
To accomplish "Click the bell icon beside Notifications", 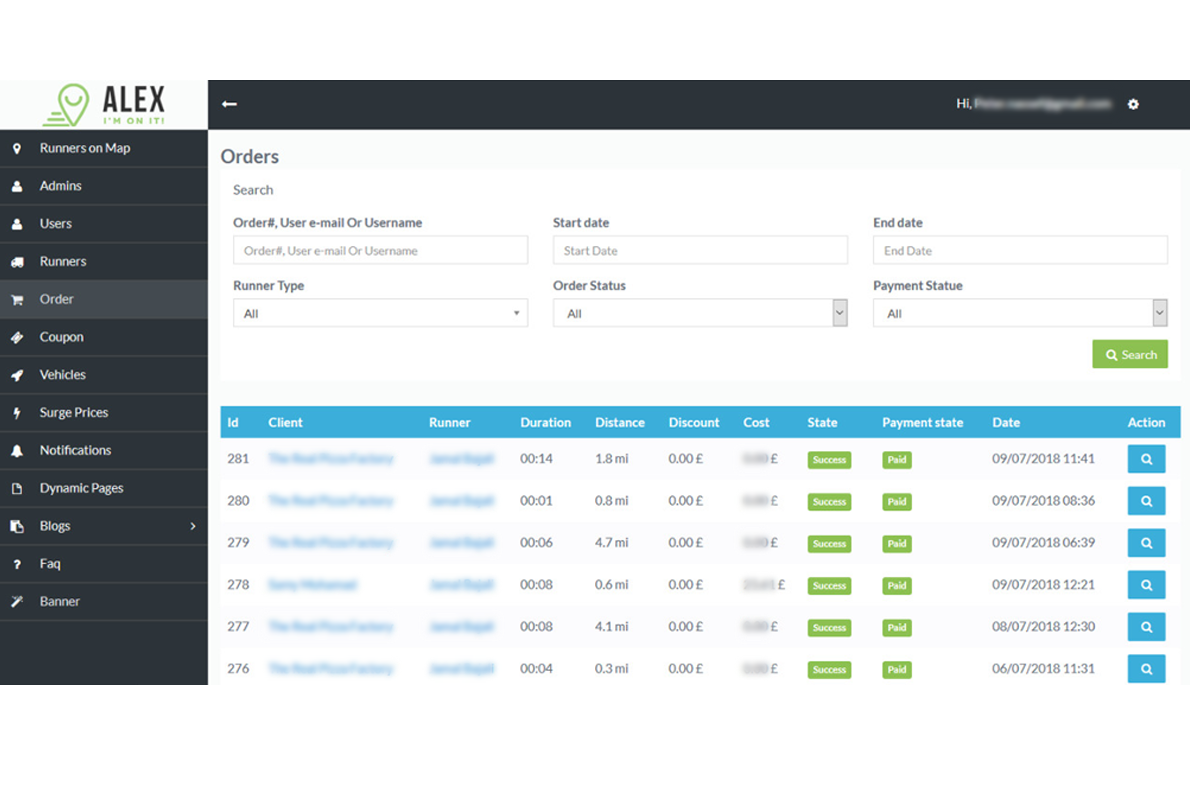I will (17, 451).
